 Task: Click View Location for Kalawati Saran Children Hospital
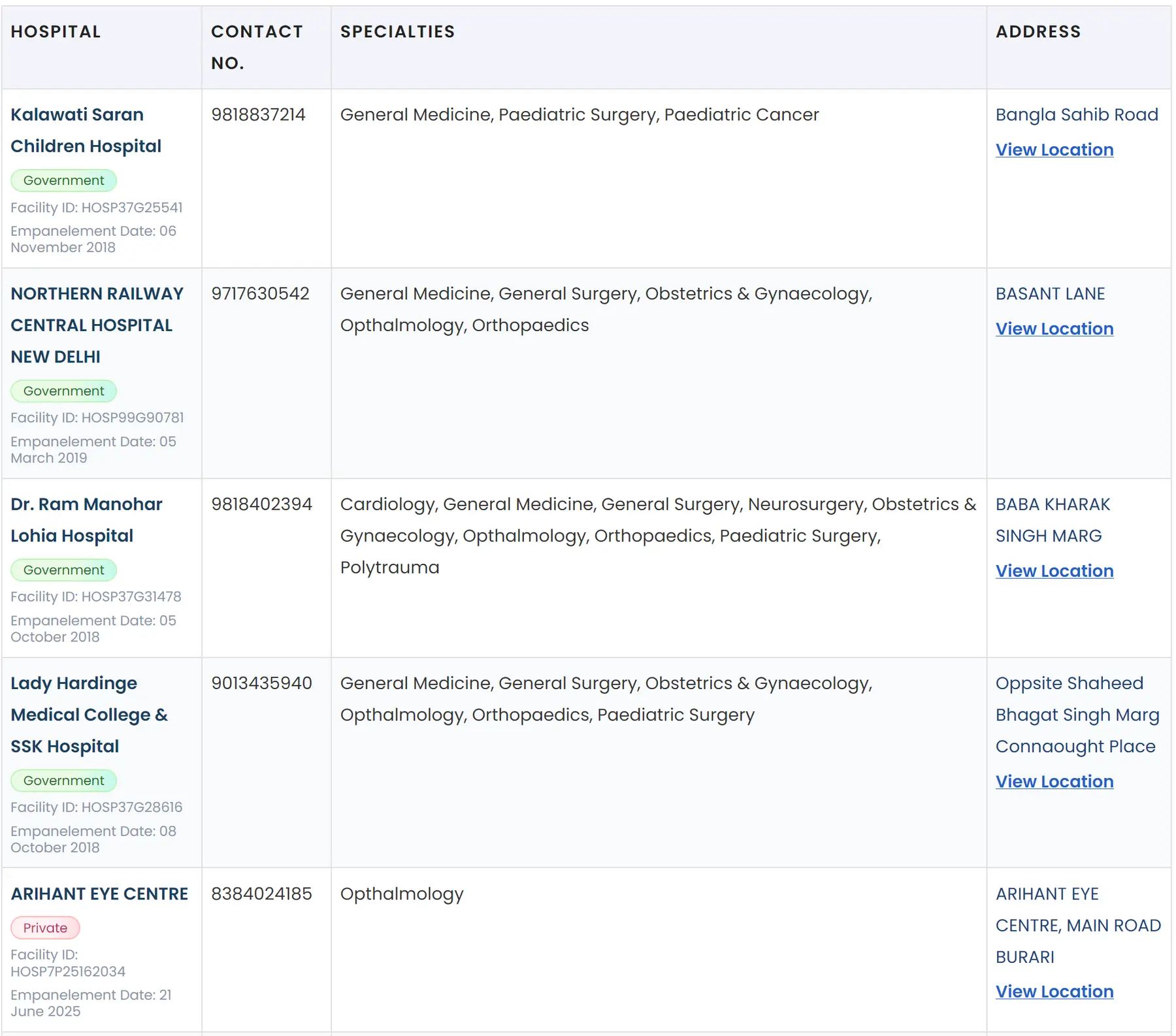(x=1054, y=150)
